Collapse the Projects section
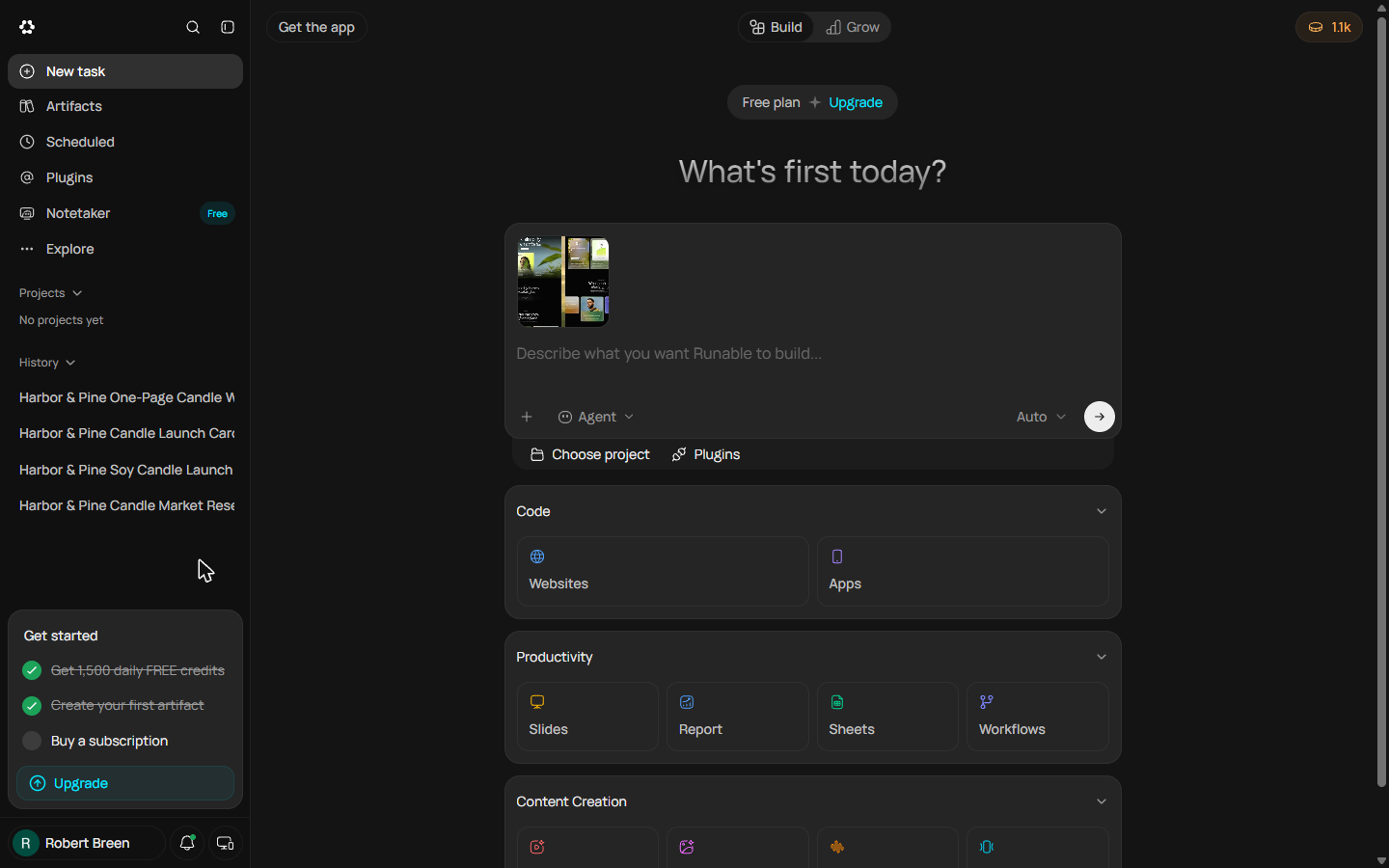The width and height of the screenshot is (1389, 868). [x=50, y=293]
